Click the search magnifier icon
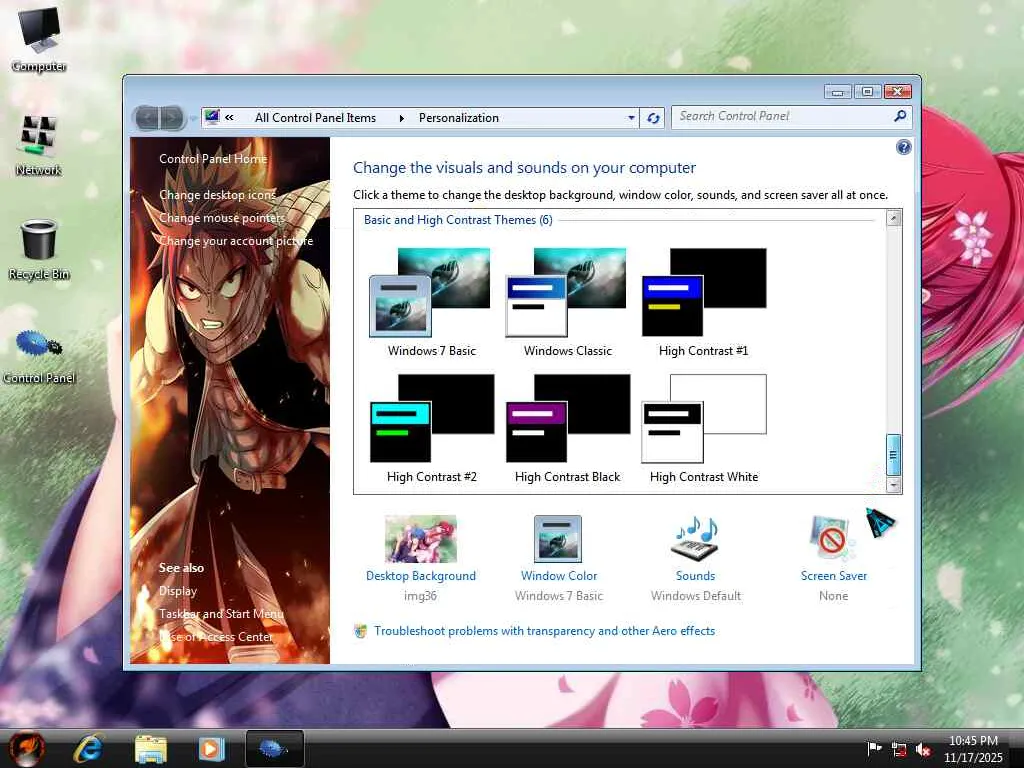The width and height of the screenshot is (1024, 768). pyautogui.click(x=900, y=116)
